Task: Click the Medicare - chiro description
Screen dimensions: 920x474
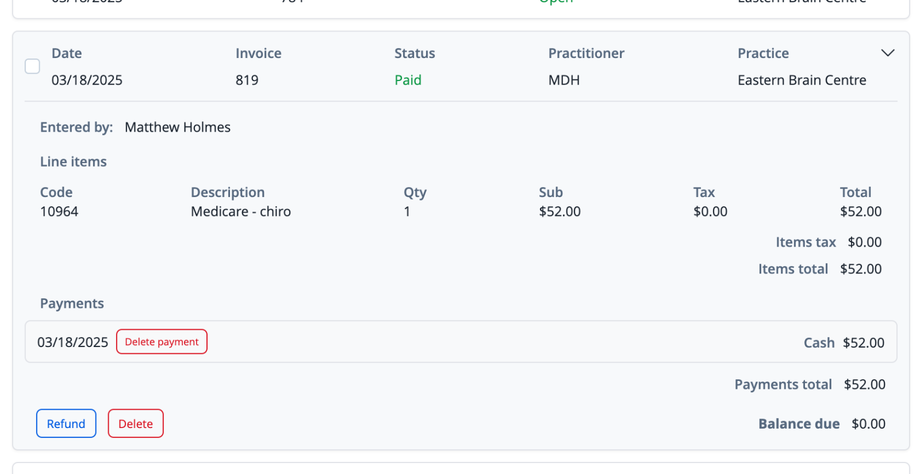Action: pos(241,212)
